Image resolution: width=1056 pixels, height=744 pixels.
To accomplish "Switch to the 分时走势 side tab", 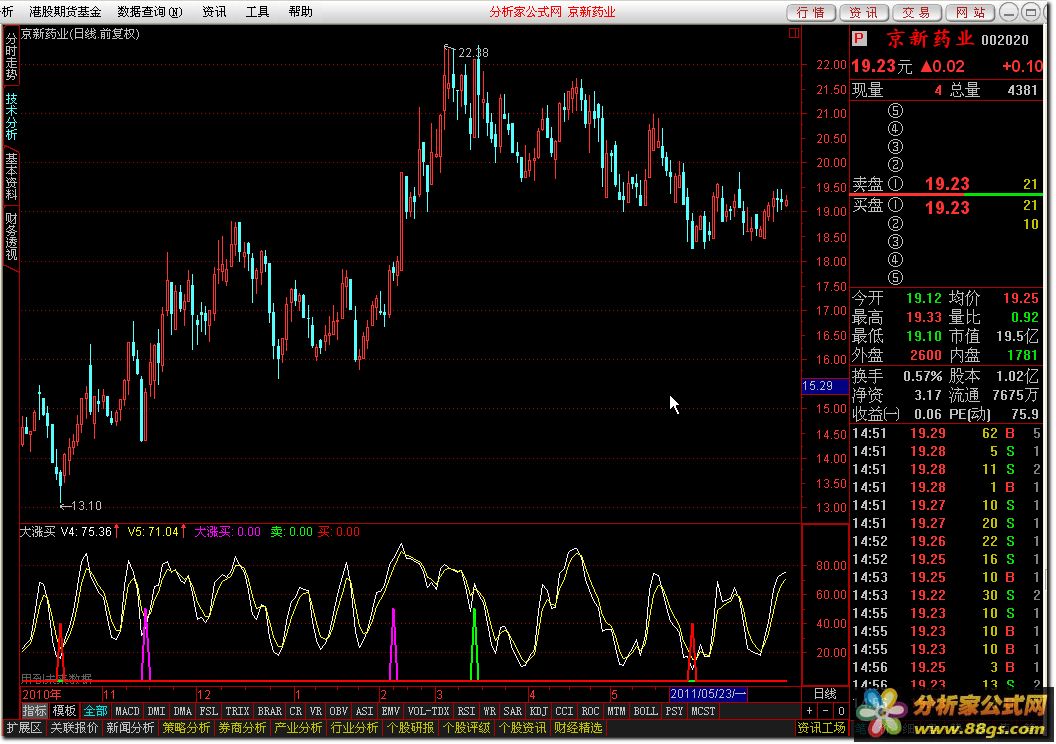I will pos(11,57).
